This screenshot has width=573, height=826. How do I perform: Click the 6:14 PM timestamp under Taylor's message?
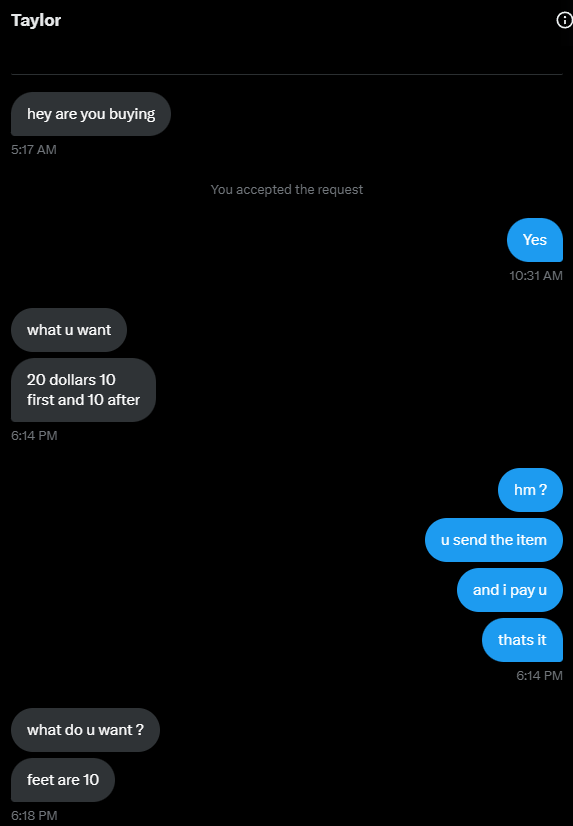34,436
